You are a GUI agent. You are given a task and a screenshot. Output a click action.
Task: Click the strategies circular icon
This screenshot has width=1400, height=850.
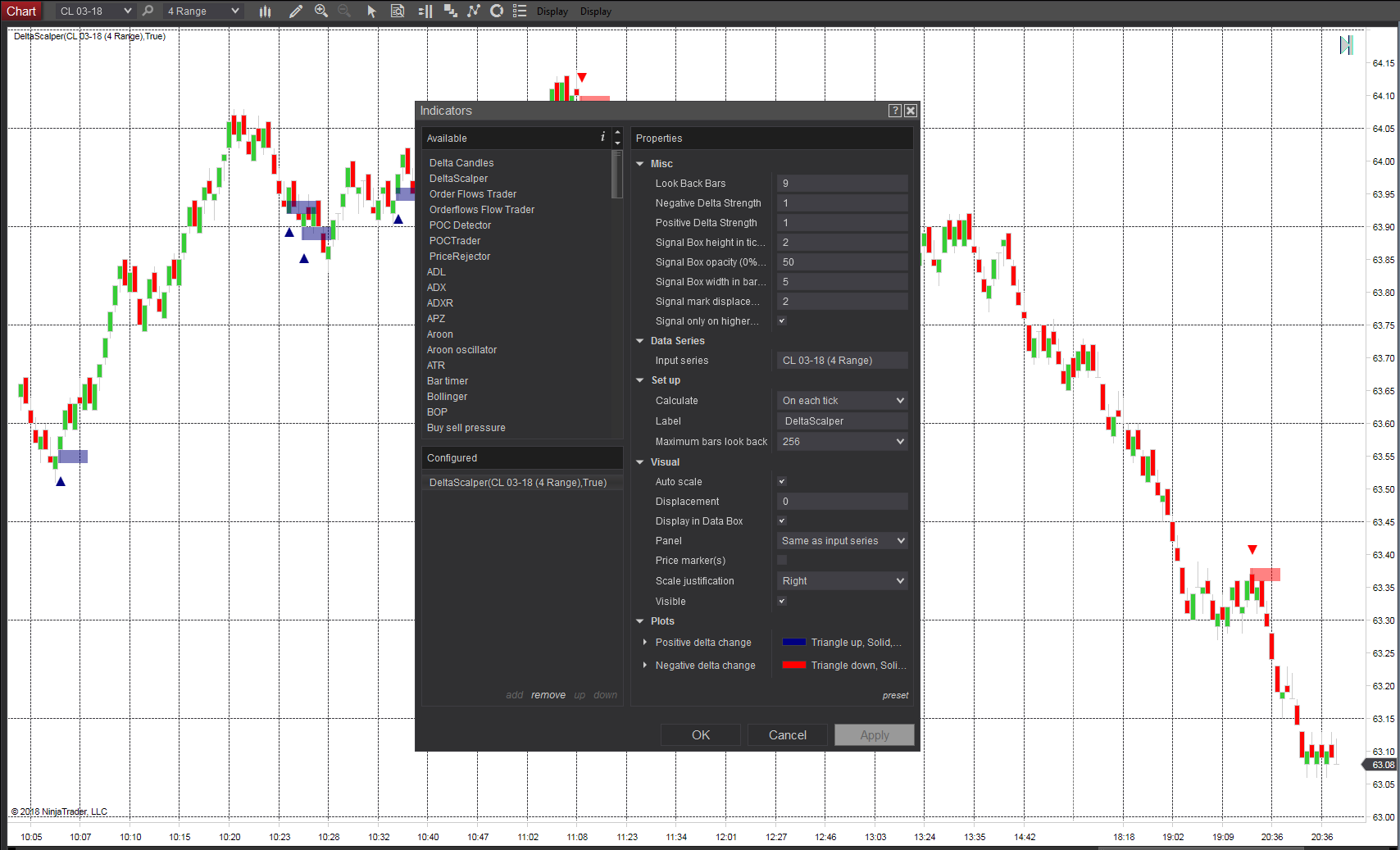tap(496, 11)
